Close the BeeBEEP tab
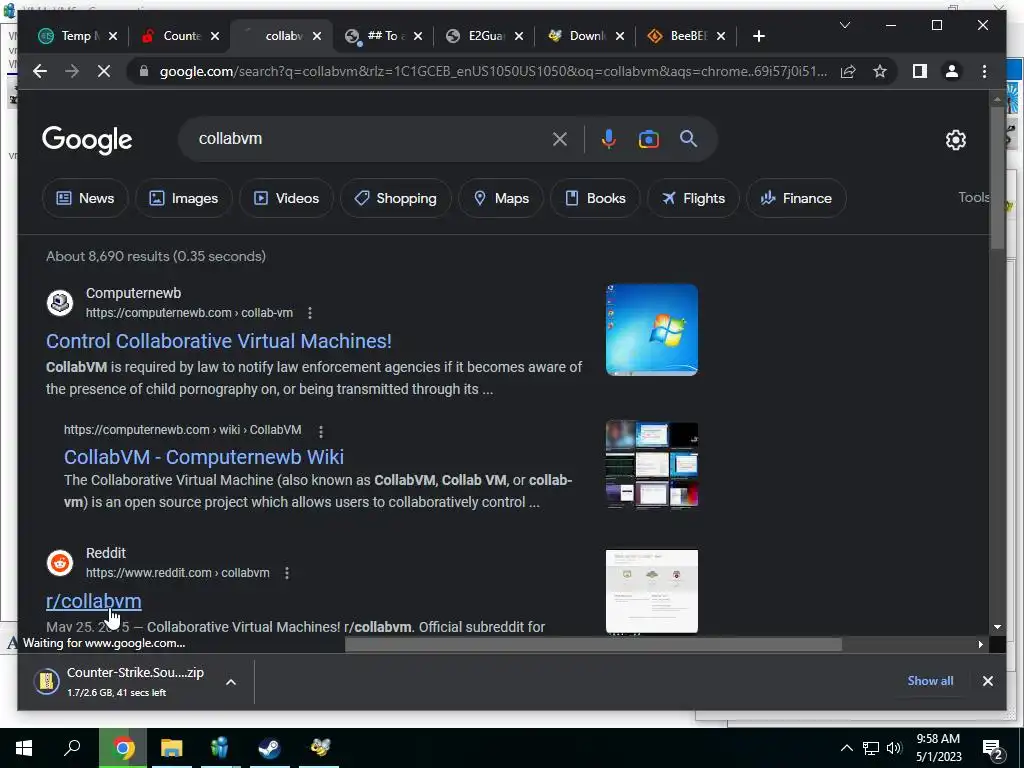This screenshot has width=1024, height=768. click(720, 36)
